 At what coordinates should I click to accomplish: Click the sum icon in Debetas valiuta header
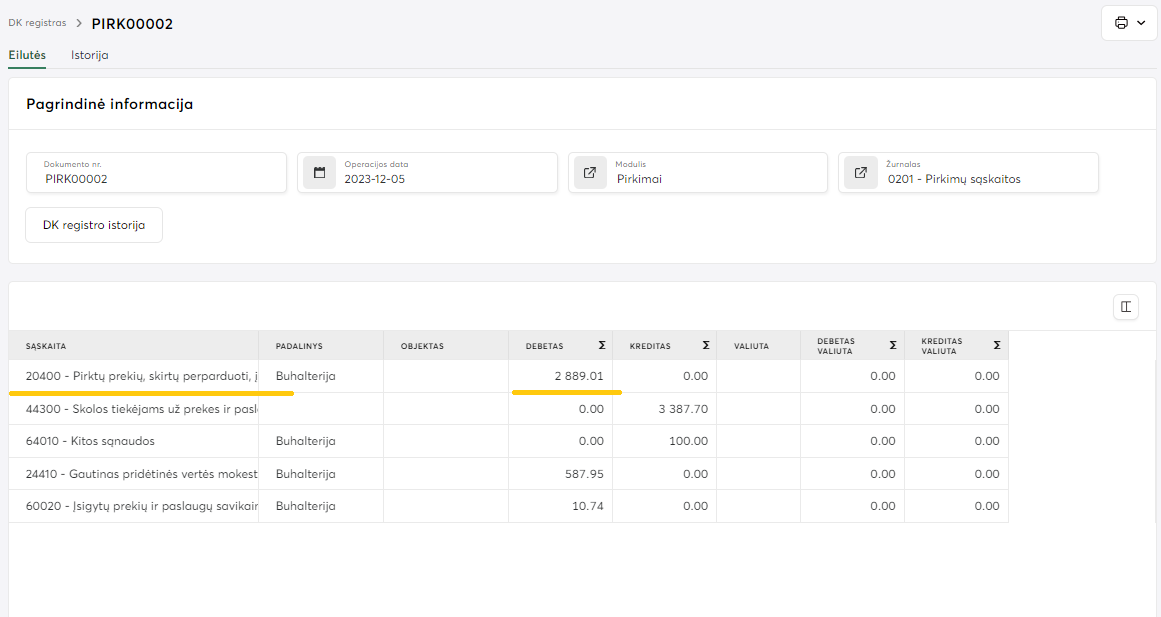tap(893, 346)
